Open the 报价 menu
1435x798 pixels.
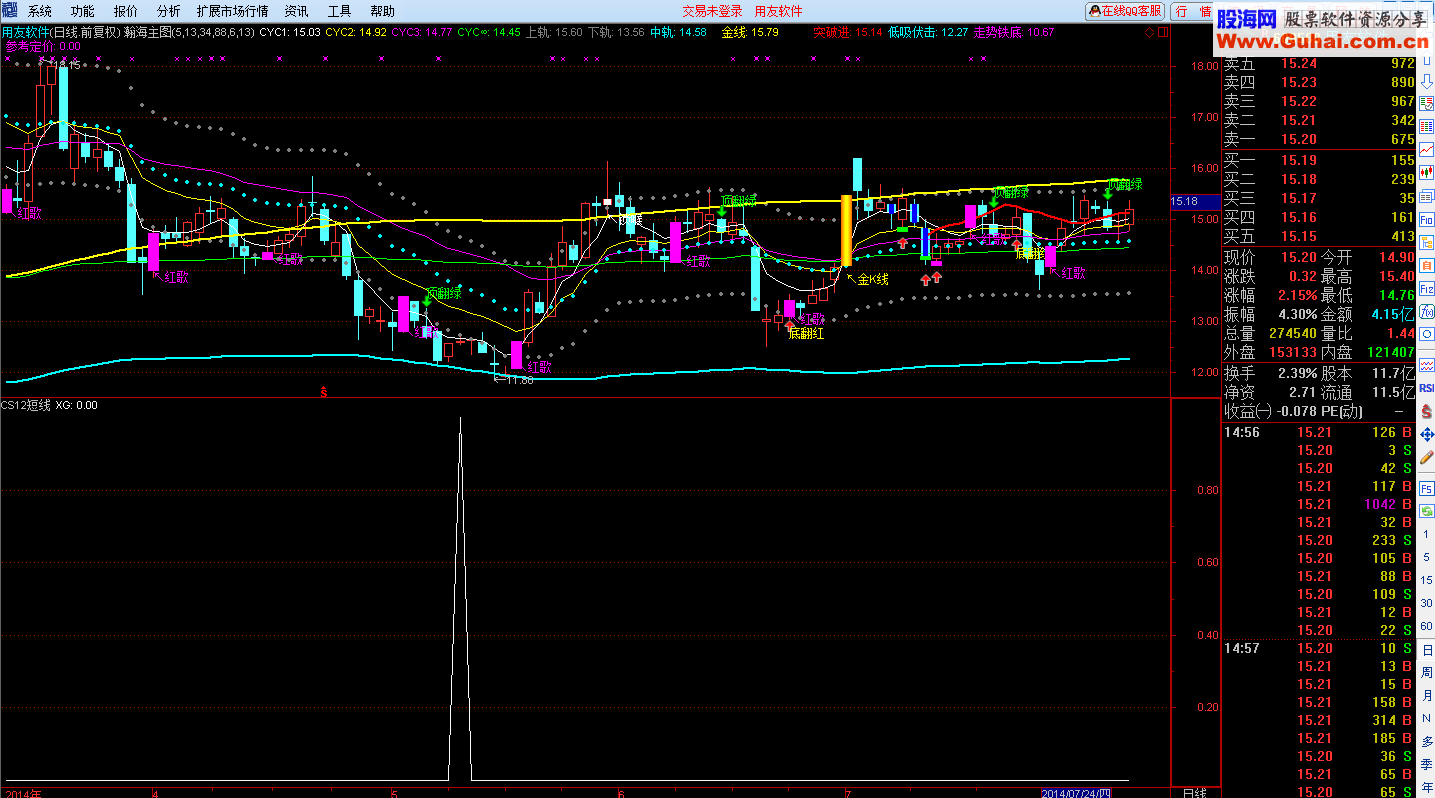tap(126, 11)
